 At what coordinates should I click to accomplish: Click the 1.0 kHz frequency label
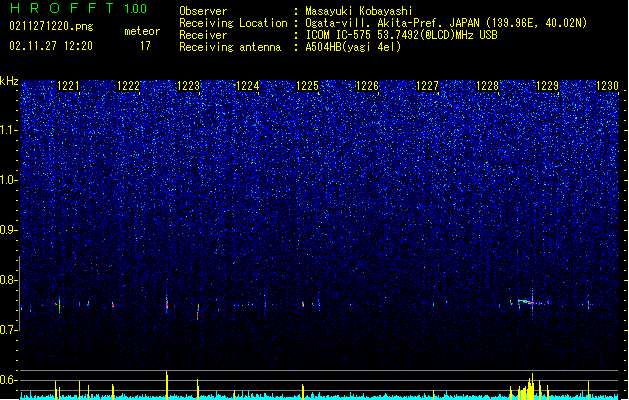(x=8, y=180)
